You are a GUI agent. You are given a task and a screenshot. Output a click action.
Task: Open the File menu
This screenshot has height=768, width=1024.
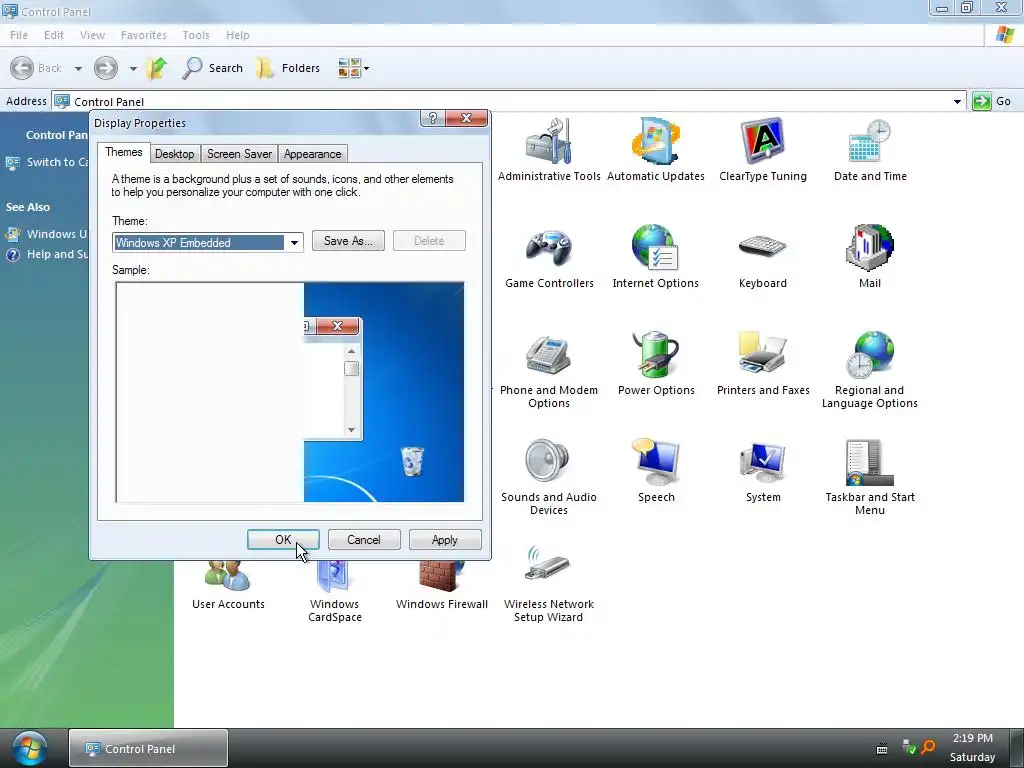point(19,35)
